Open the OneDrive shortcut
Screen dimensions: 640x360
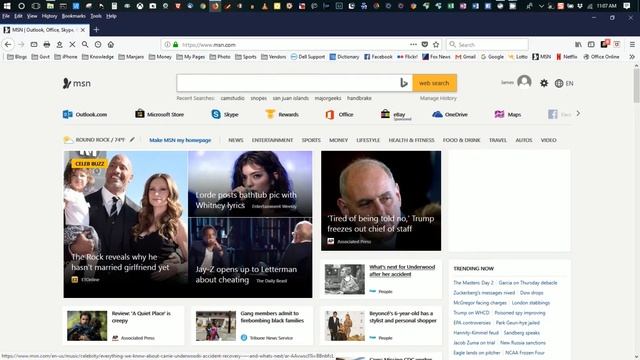(450, 114)
